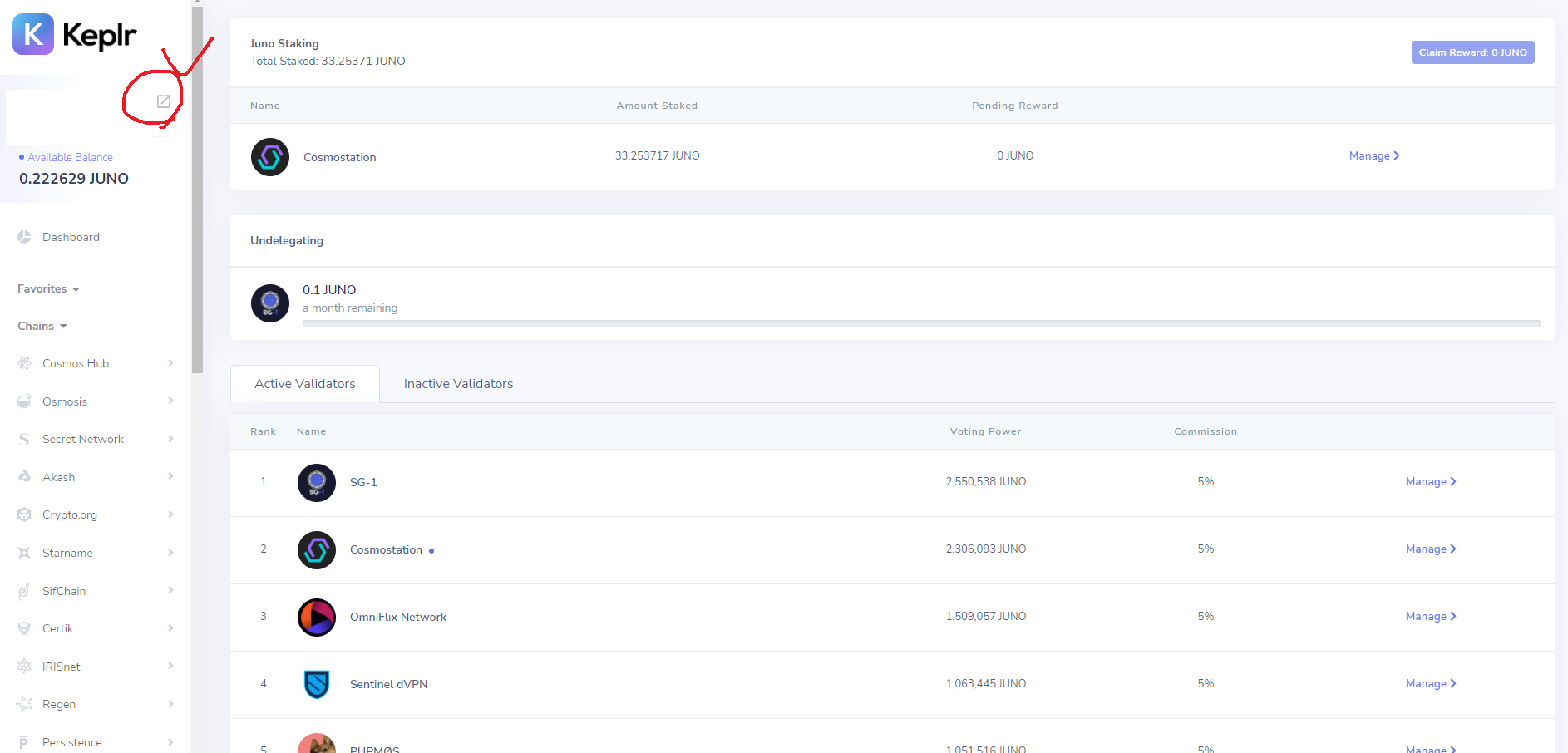Manage Cosmostation staked delegation
This screenshot has height=753, width=1568.
pyautogui.click(x=1374, y=156)
